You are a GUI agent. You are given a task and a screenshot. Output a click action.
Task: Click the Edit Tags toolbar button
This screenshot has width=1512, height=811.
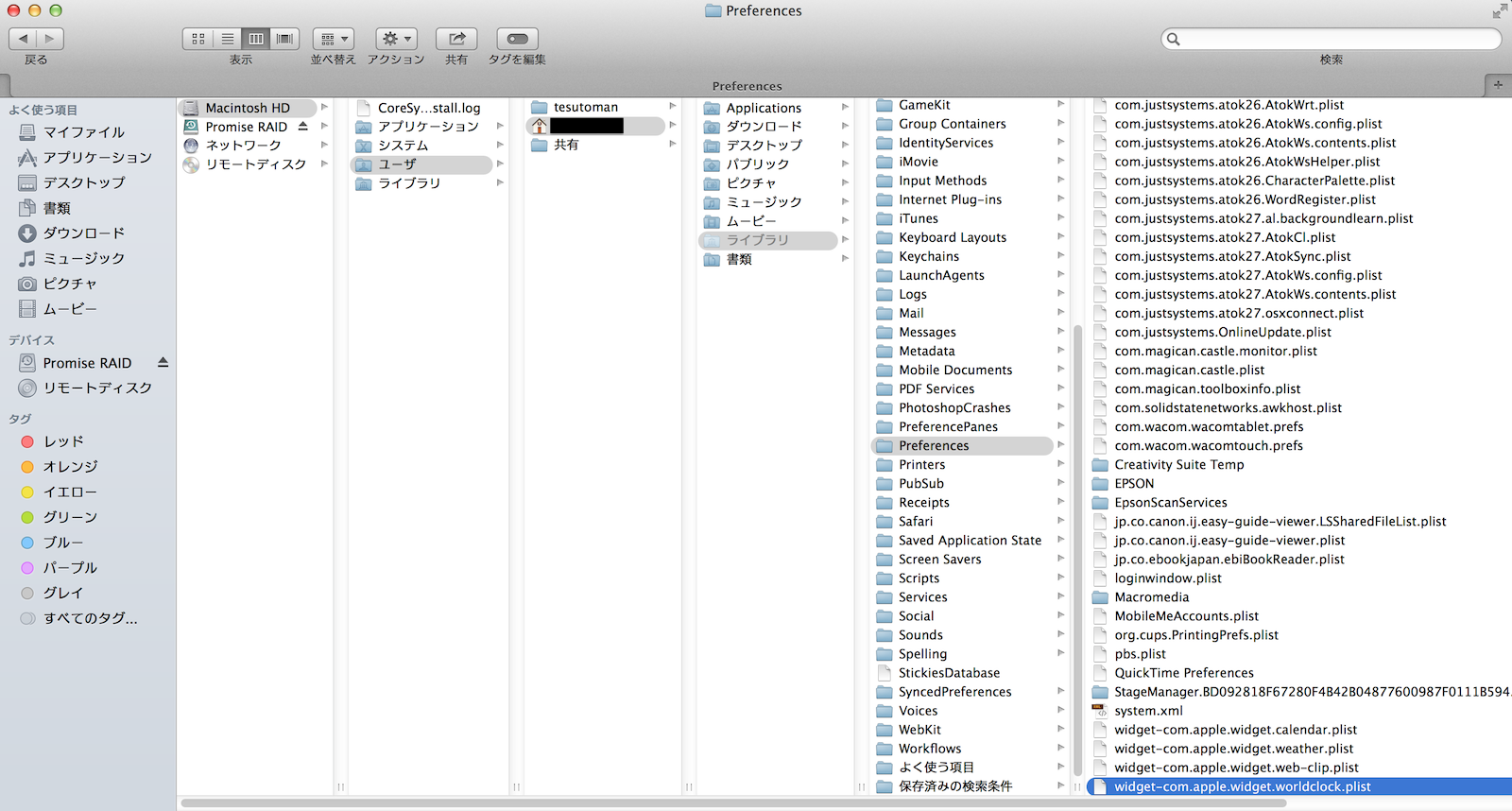click(517, 39)
